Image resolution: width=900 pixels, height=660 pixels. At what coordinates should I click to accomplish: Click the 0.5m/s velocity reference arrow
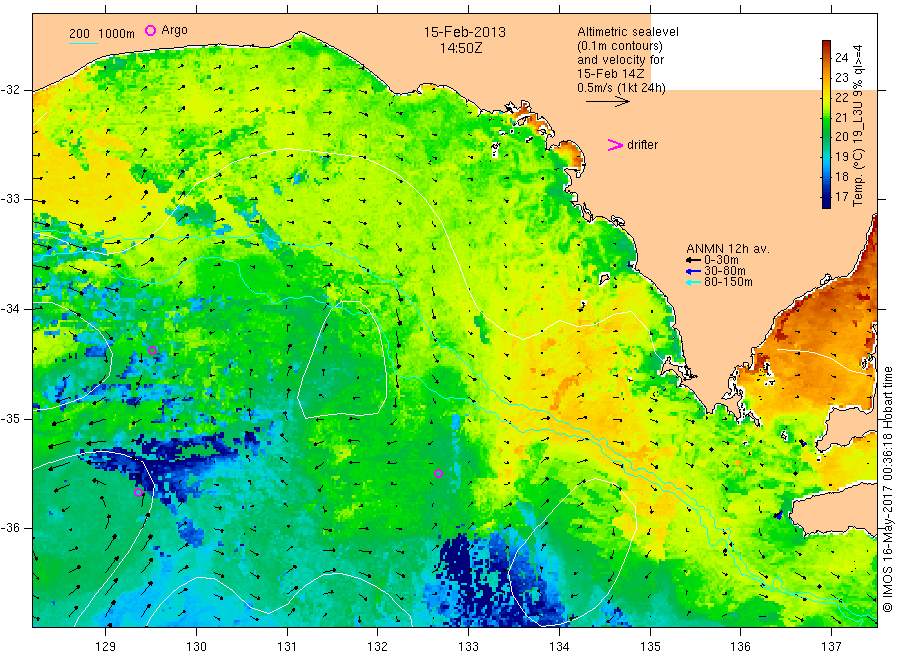pos(608,102)
